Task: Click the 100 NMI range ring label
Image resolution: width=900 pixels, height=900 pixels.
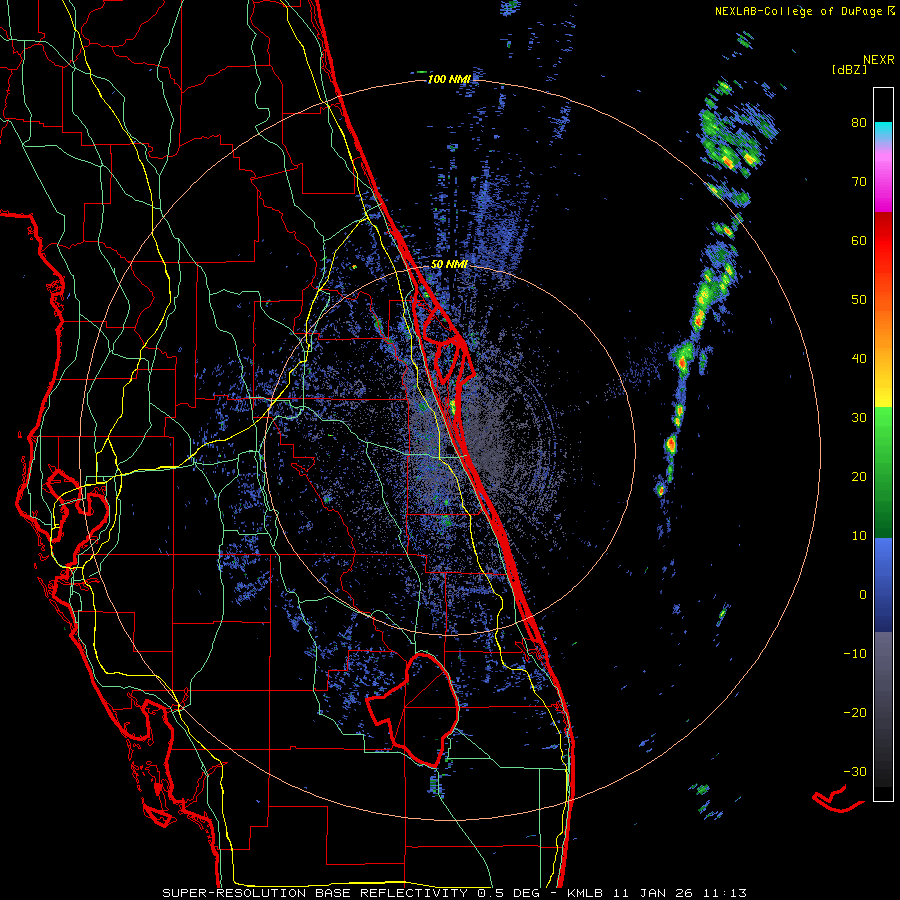Action: [449, 79]
